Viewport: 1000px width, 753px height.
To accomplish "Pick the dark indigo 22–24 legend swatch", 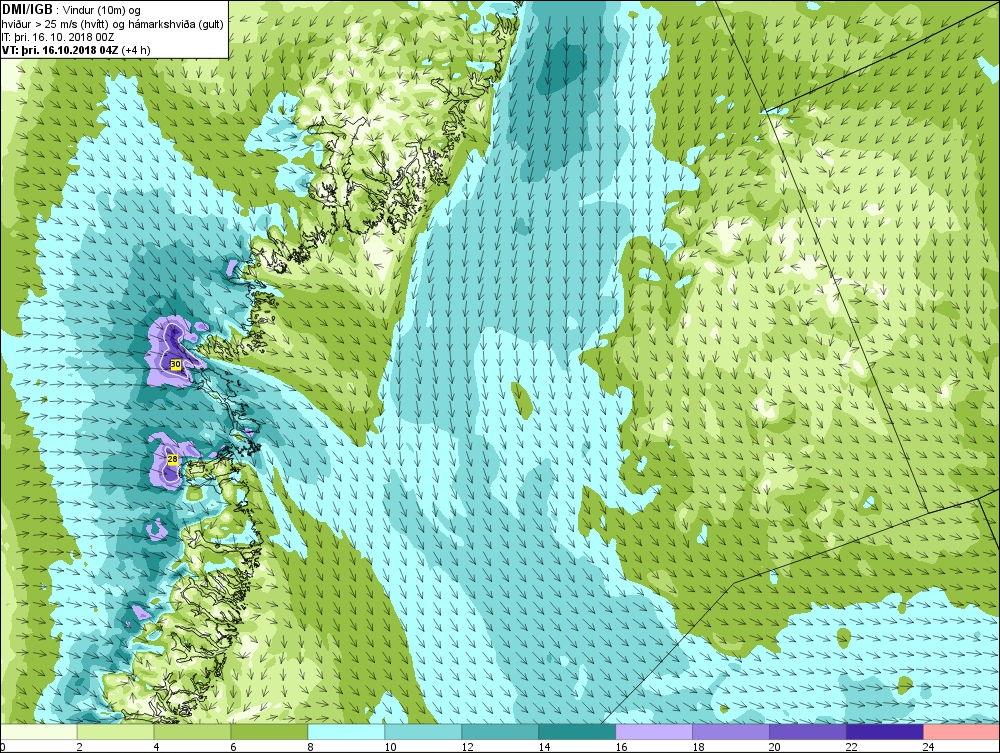I will [885, 732].
